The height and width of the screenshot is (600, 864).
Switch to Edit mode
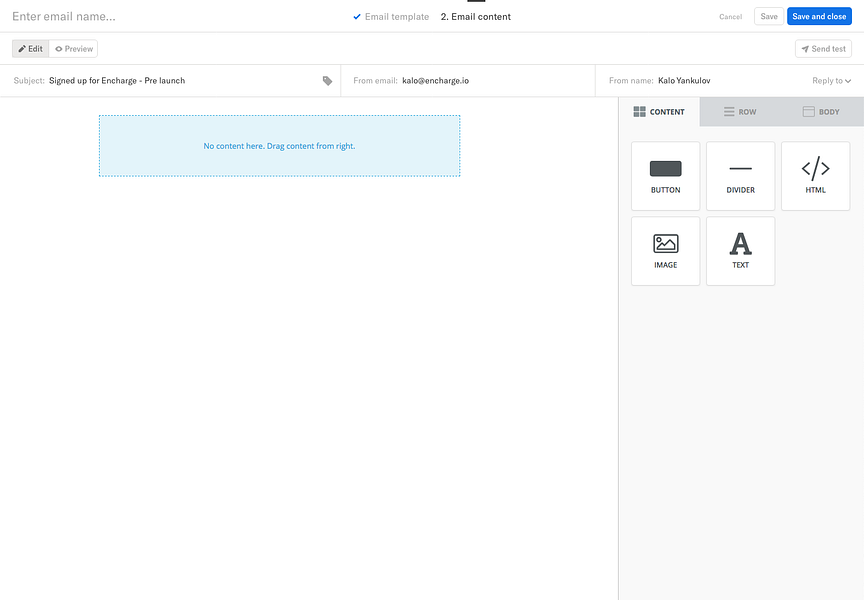point(31,48)
